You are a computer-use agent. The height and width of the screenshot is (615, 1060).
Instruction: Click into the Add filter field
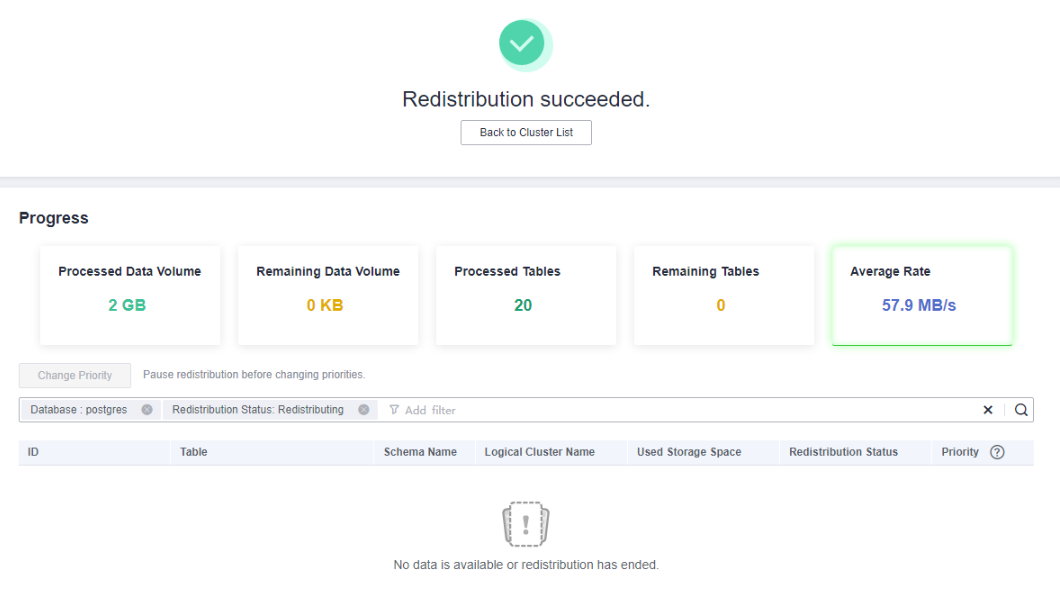coord(600,410)
